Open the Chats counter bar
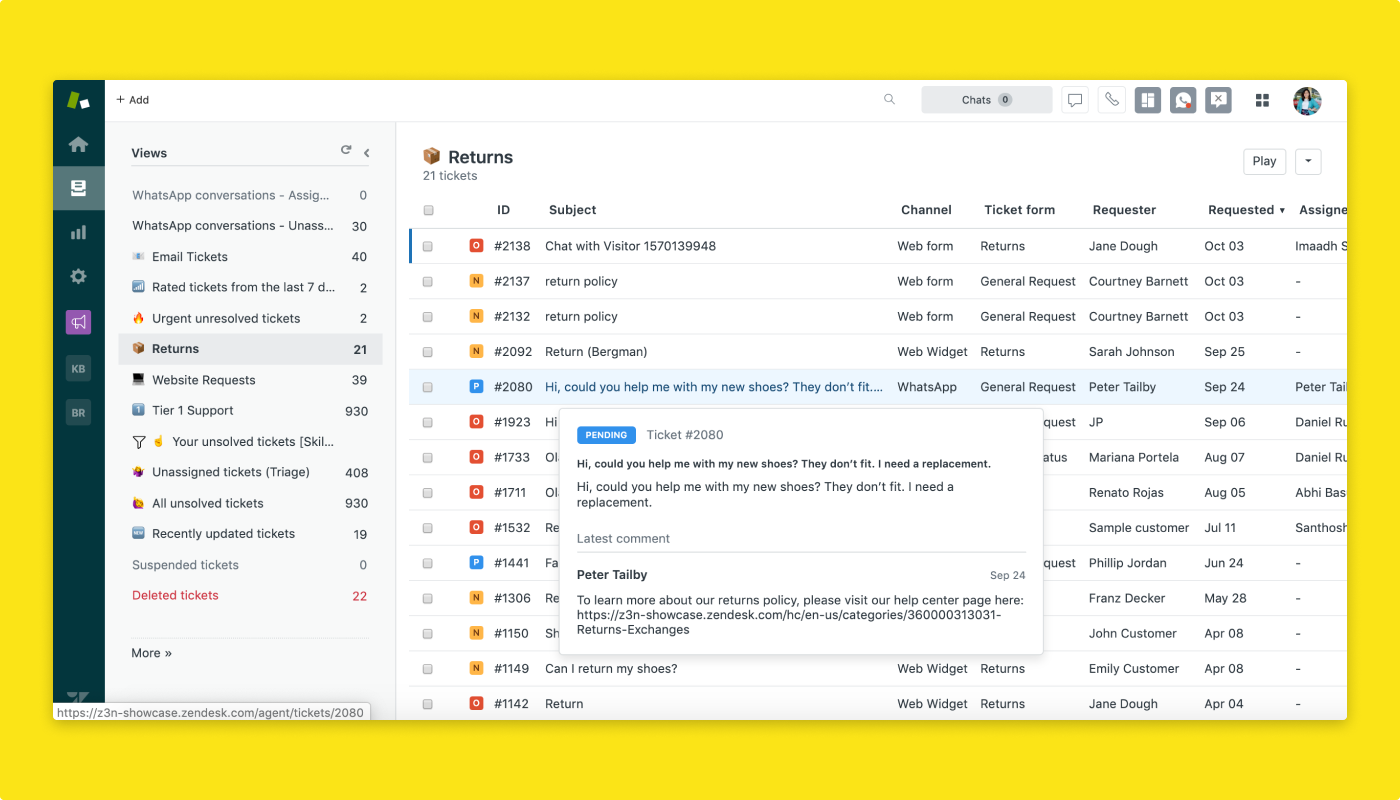This screenshot has width=1400, height=800. click(986, 100)
